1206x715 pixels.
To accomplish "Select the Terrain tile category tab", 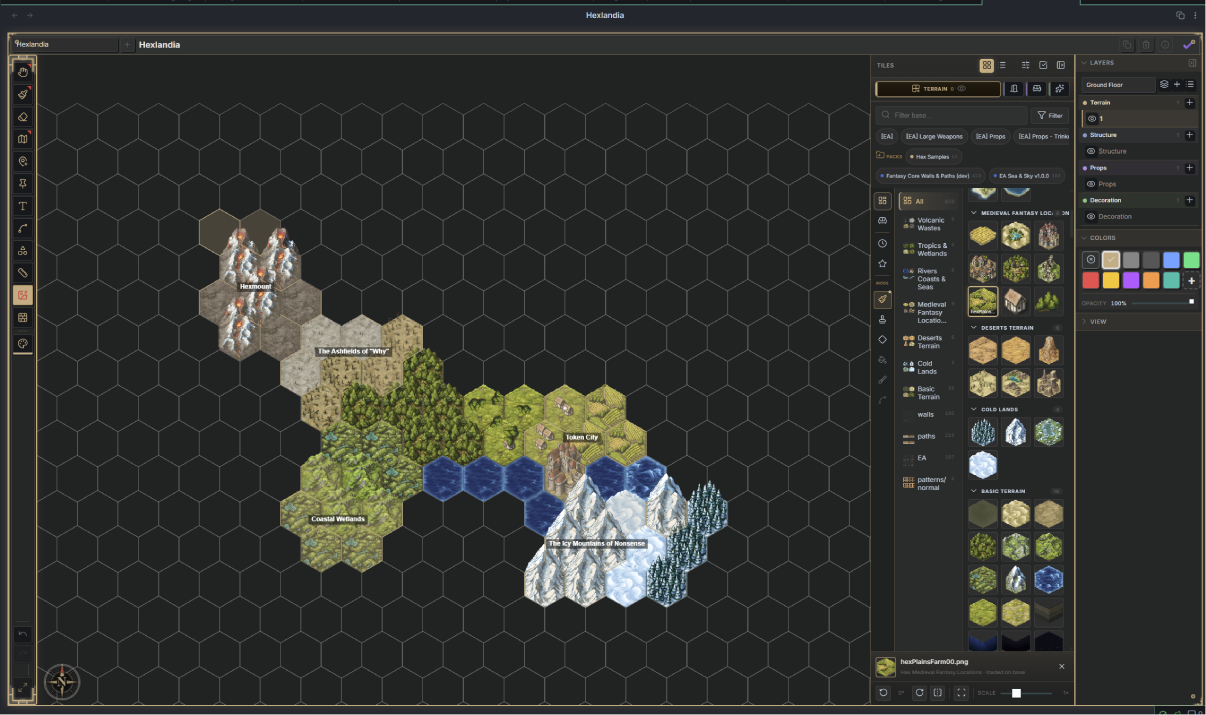I will pos(938,89).
